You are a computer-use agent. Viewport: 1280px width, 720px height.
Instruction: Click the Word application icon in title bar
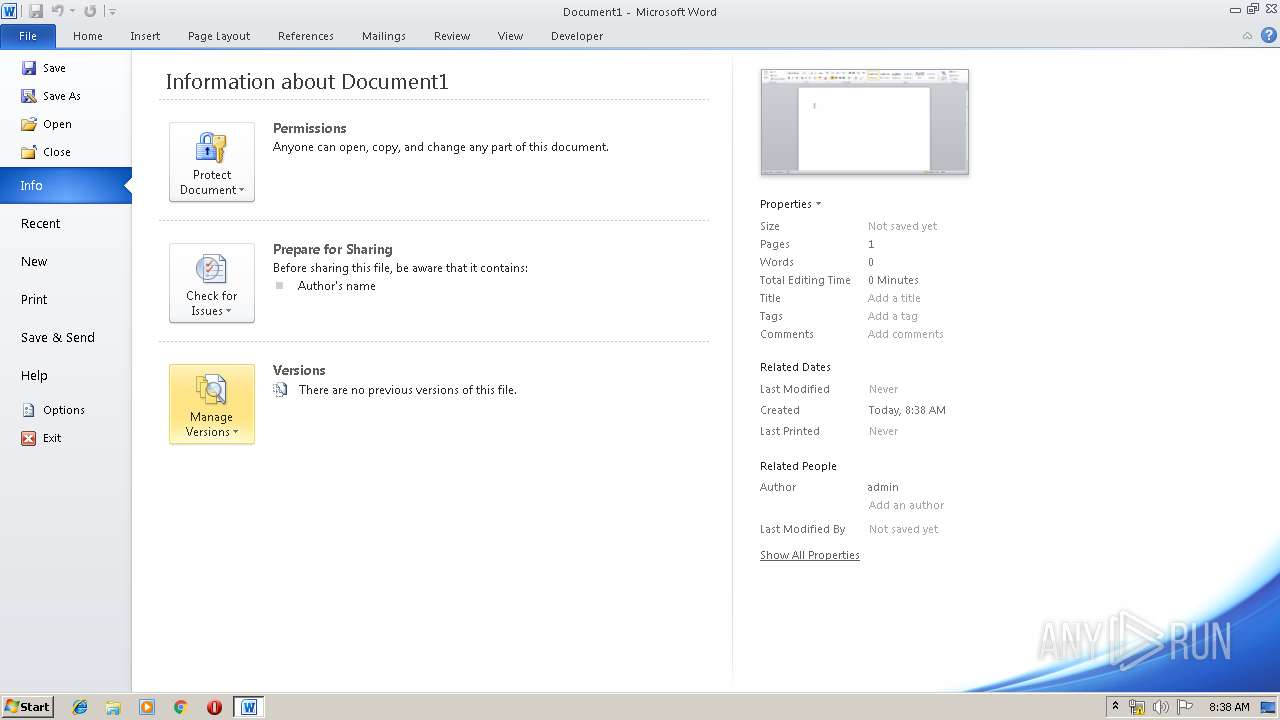pyautogui.click(x=10, y=11)
